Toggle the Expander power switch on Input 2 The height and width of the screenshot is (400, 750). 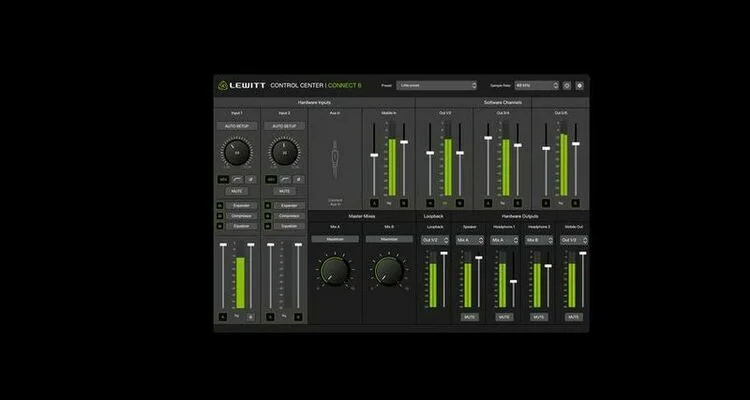tap(268, 206)
